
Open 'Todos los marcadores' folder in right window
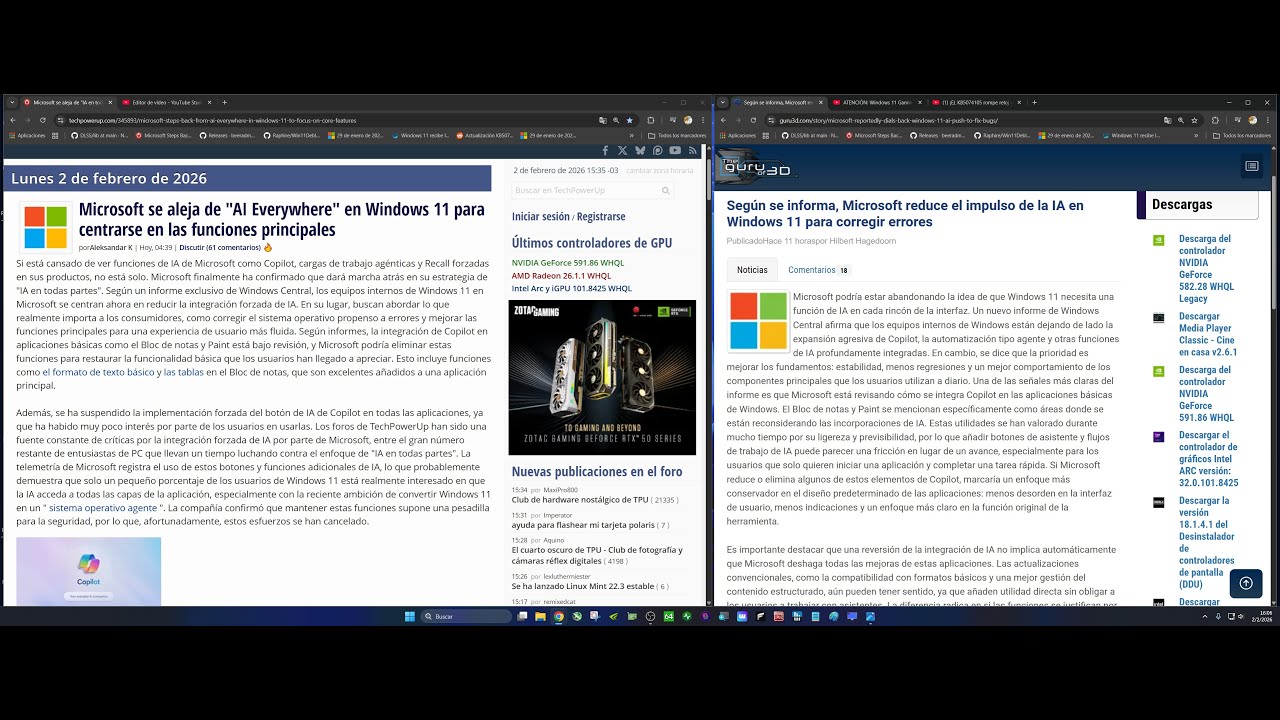[1241, 135]
